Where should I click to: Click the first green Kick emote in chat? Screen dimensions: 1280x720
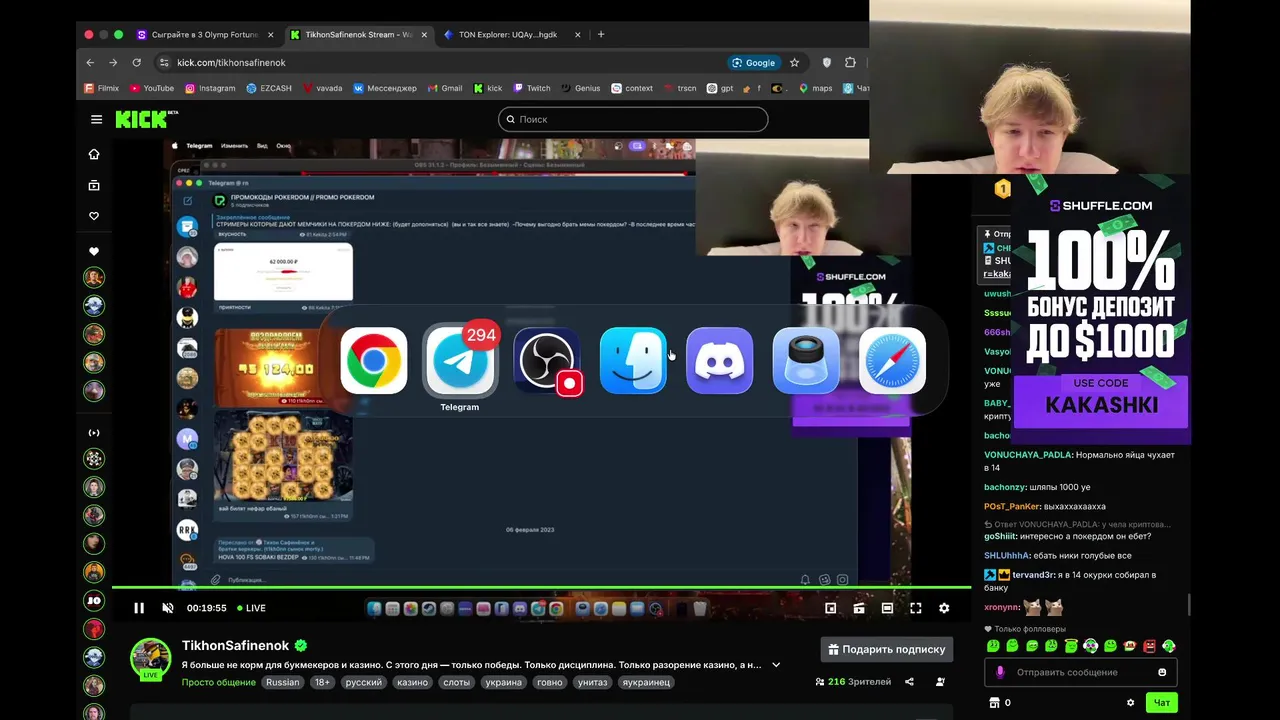click(993, 646)
